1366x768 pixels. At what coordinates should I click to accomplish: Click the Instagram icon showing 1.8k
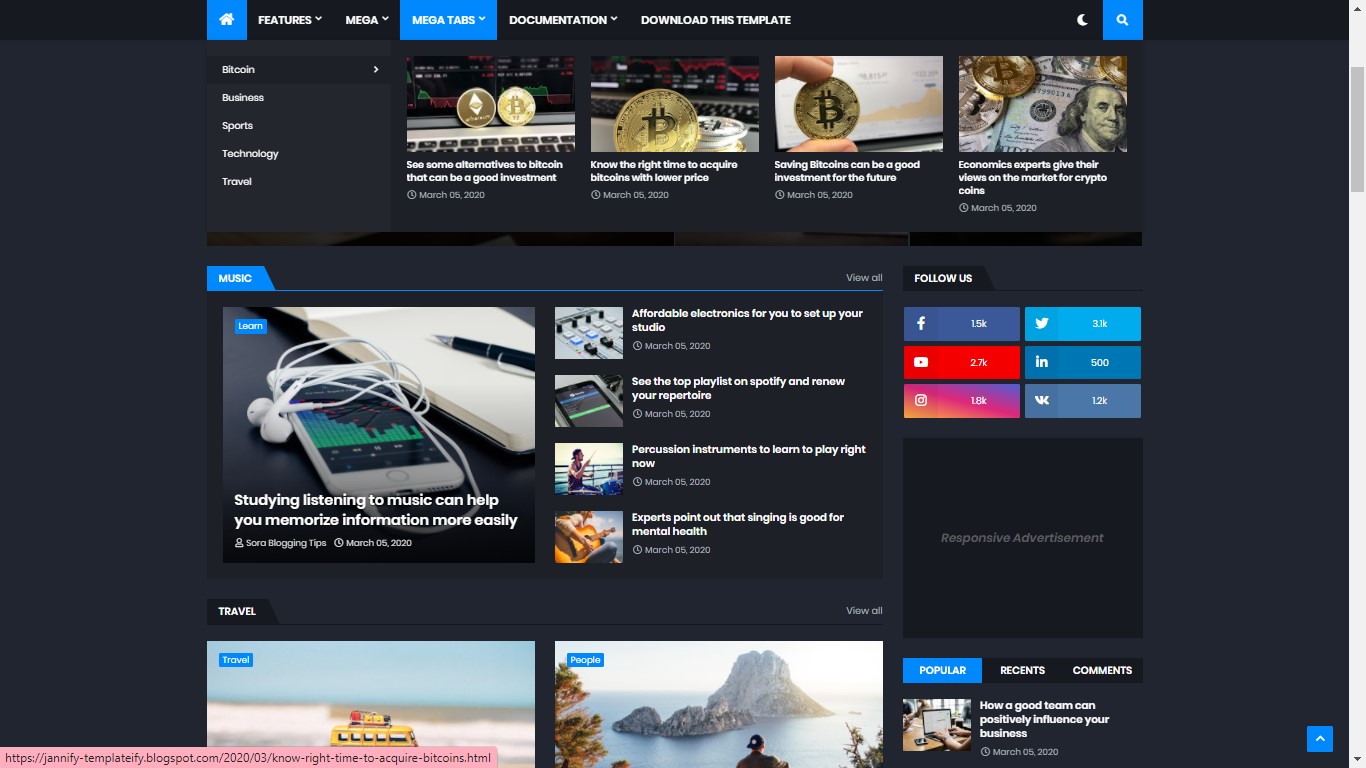(x=961, y=400)
